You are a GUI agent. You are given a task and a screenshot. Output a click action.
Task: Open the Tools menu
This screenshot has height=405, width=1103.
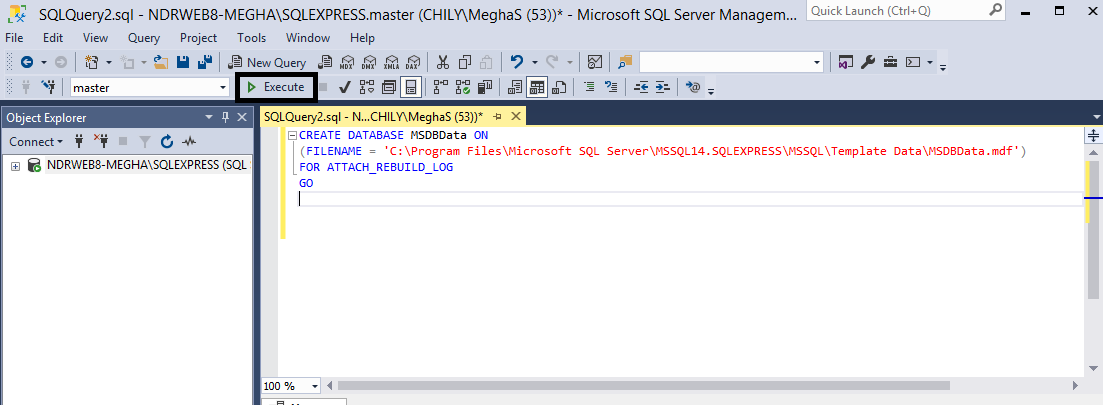[x=252, y=38]
